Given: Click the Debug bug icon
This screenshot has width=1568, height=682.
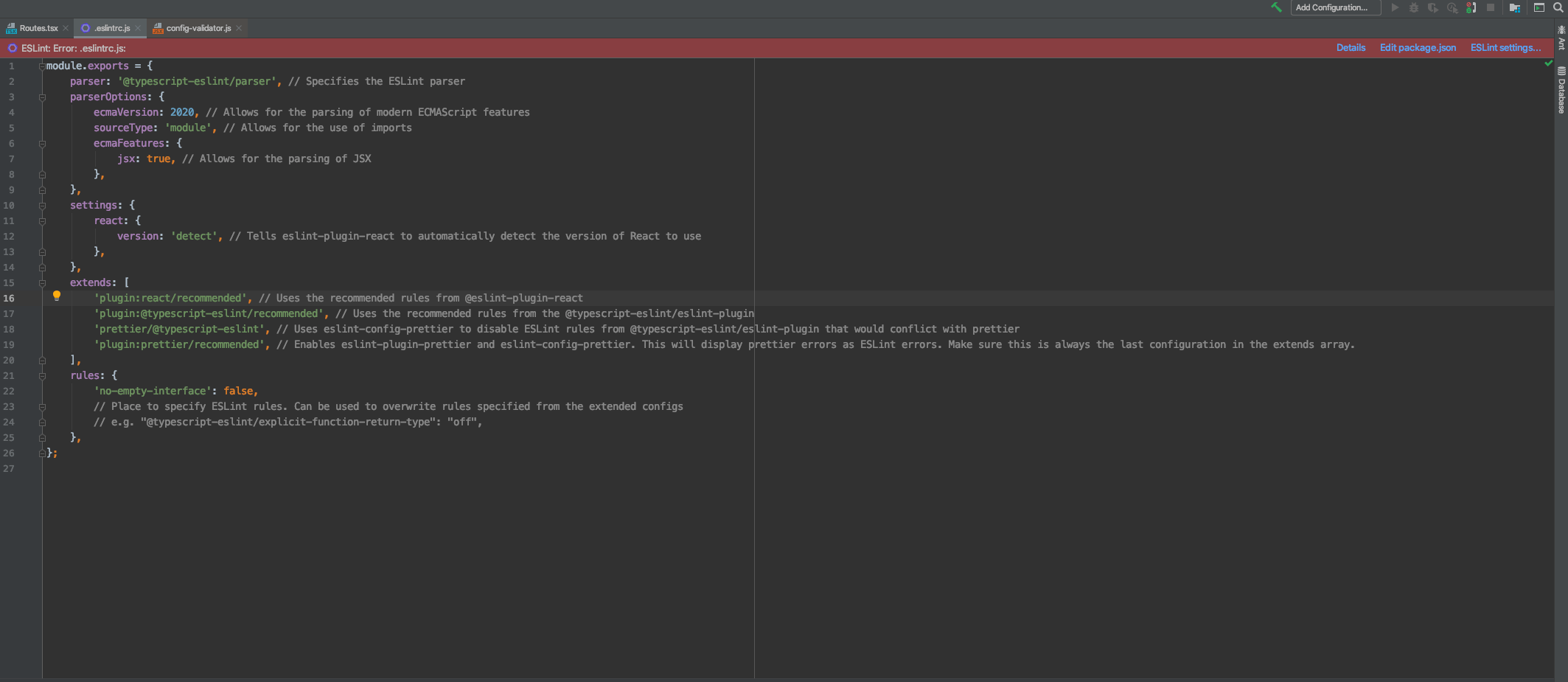Looking at the screenshot, I should coord(1414,7).
